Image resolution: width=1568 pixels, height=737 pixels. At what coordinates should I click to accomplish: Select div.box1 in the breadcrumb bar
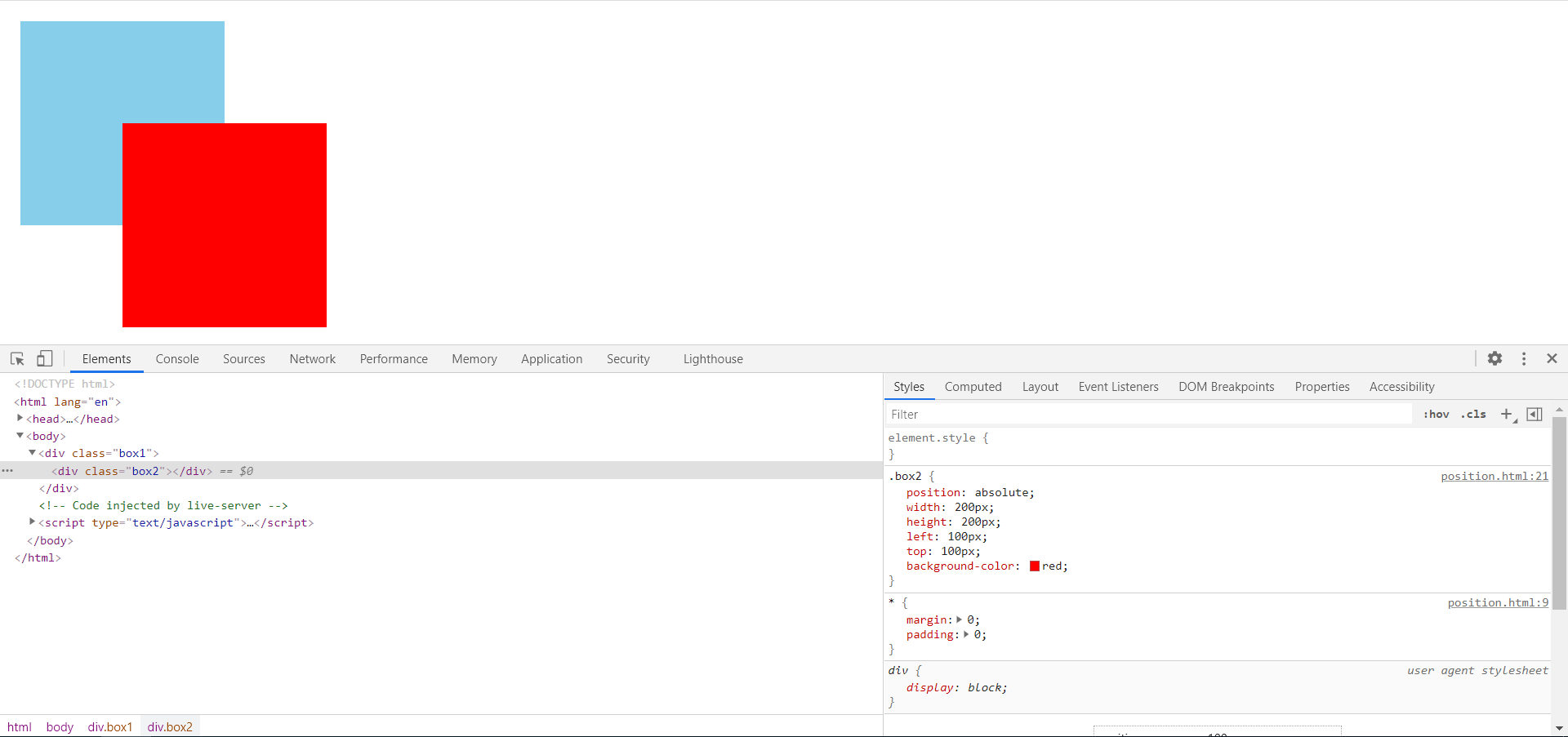pyautogui.click(x=110, y=727)
